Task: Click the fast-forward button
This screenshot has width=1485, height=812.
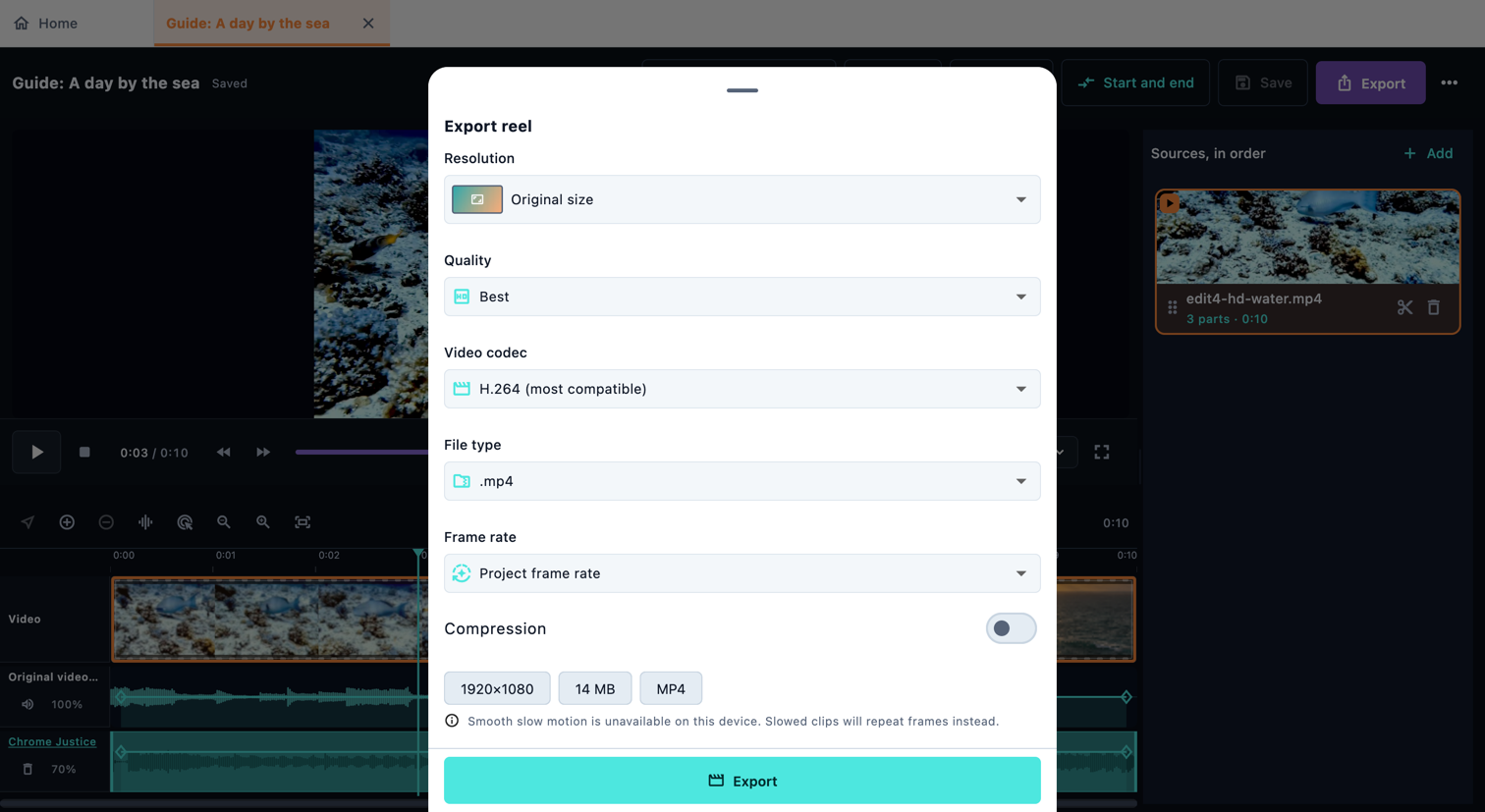Action: (263, 453)
